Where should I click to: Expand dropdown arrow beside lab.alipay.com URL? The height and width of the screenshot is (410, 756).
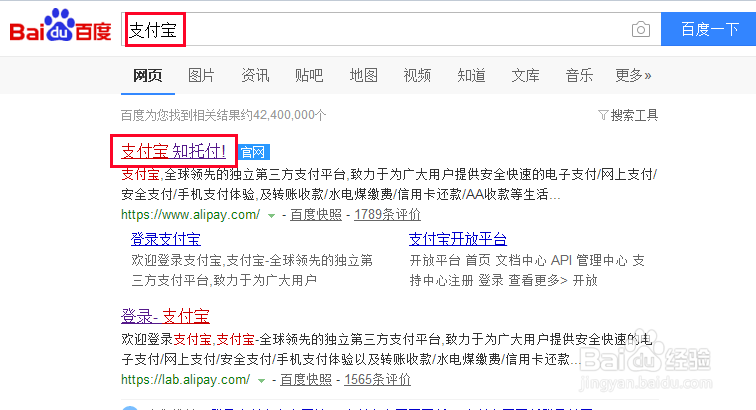click(261, 381)
